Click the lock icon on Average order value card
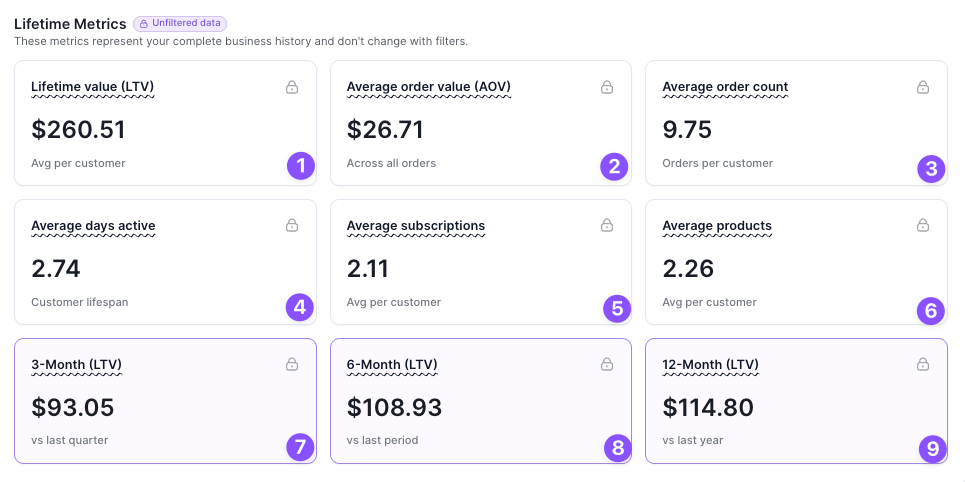Viewport: 965px width, 482px height. point(607,87)
